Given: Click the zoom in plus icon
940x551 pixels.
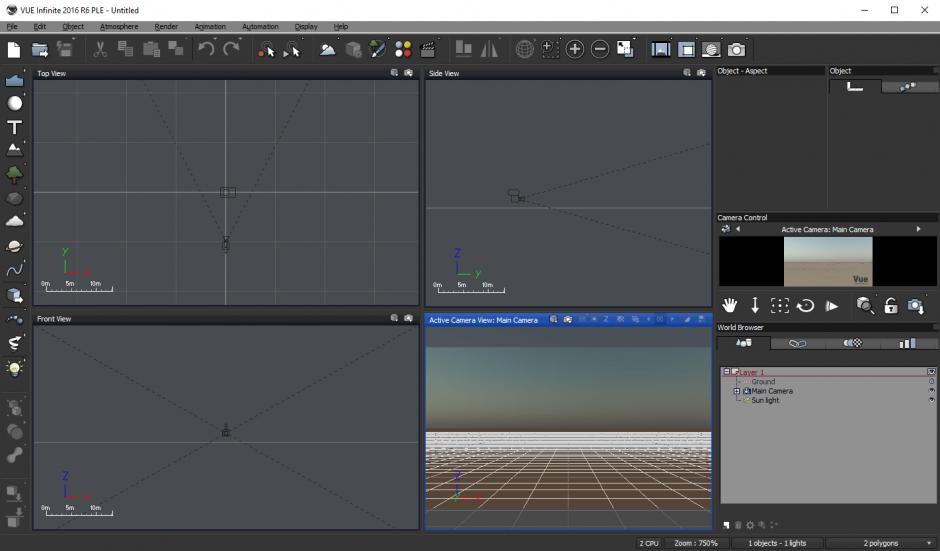Looking at the screenshot, I should (x=574, y=50).
